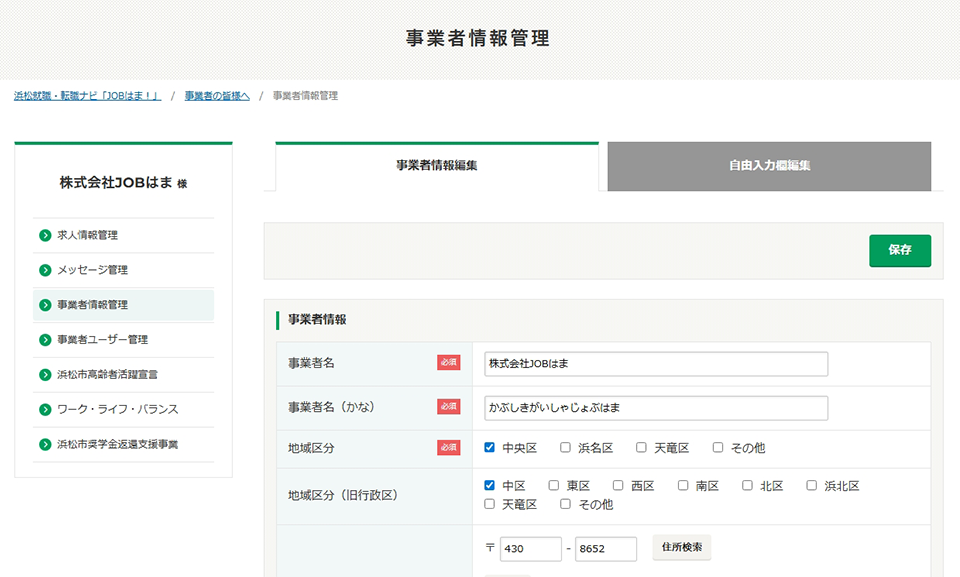Select the 事業者情報編集 tab

tap(437, 166)
